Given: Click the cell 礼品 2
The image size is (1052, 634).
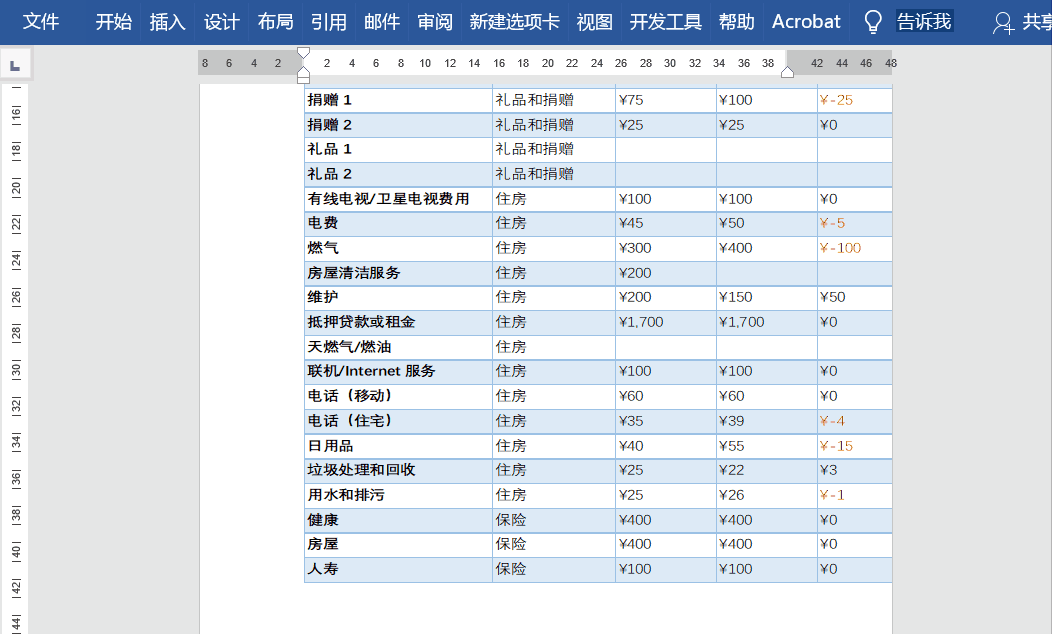Looking at the screenshot, I should click(399, 174).
